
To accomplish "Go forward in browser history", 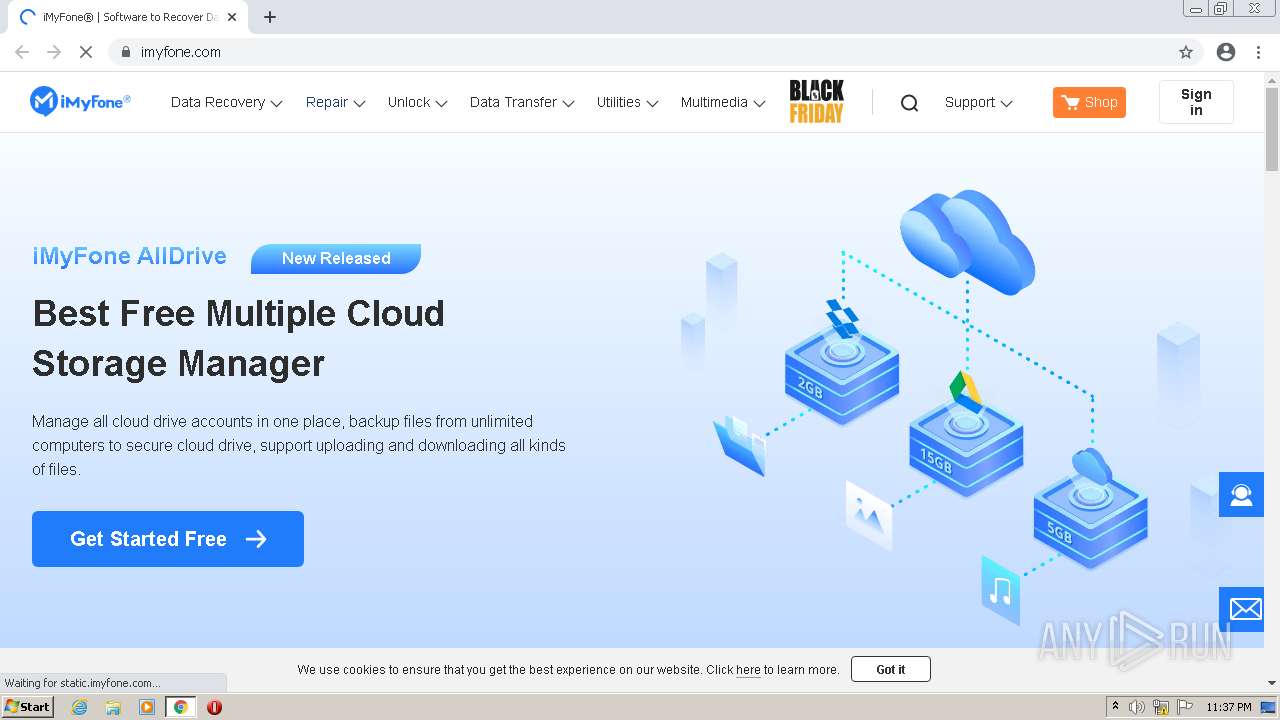I will click(x=54, y=52).
